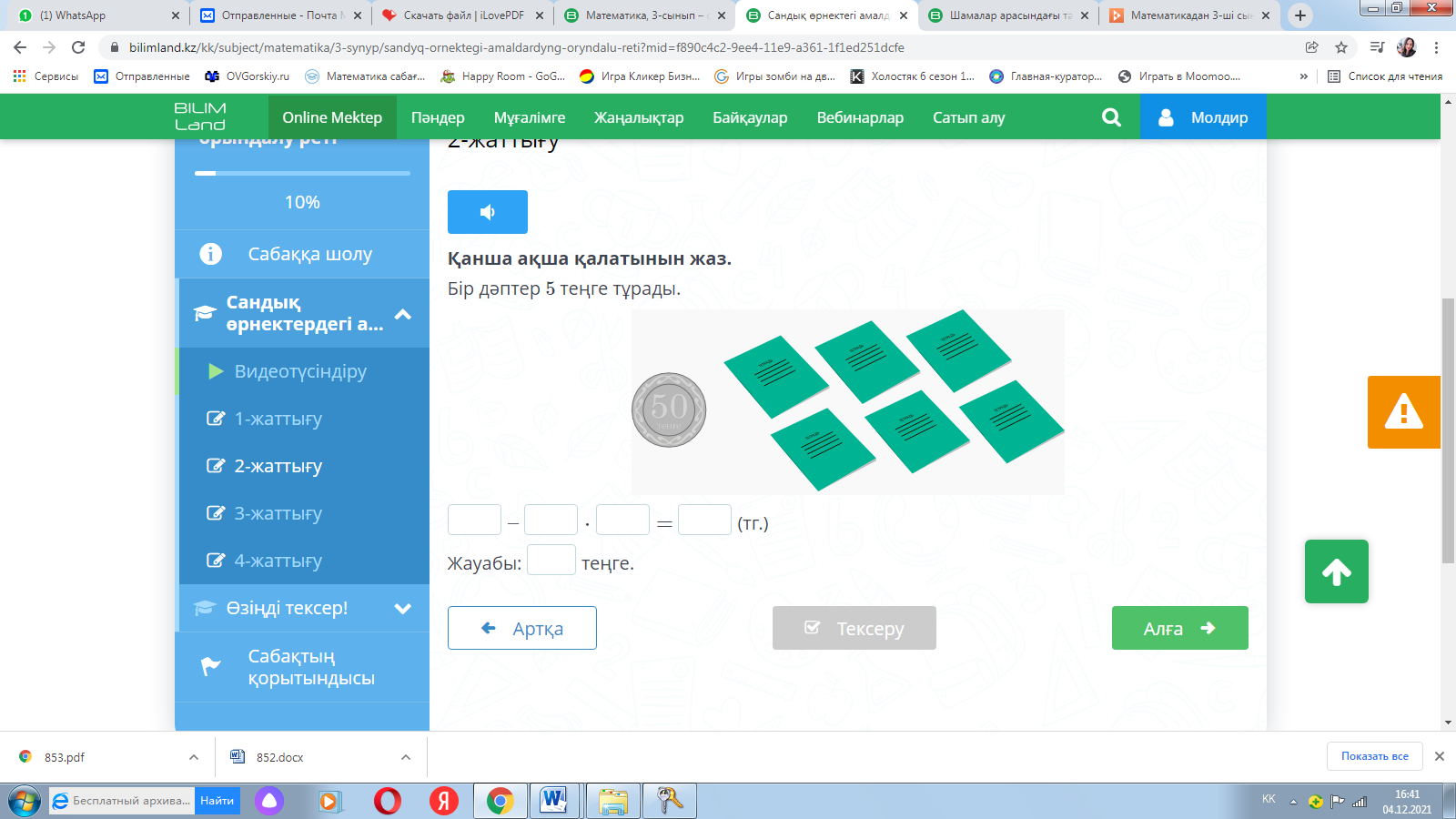Click the page vertical scrollbar
Screen dimensions: 1456x819
[1448, 430]
